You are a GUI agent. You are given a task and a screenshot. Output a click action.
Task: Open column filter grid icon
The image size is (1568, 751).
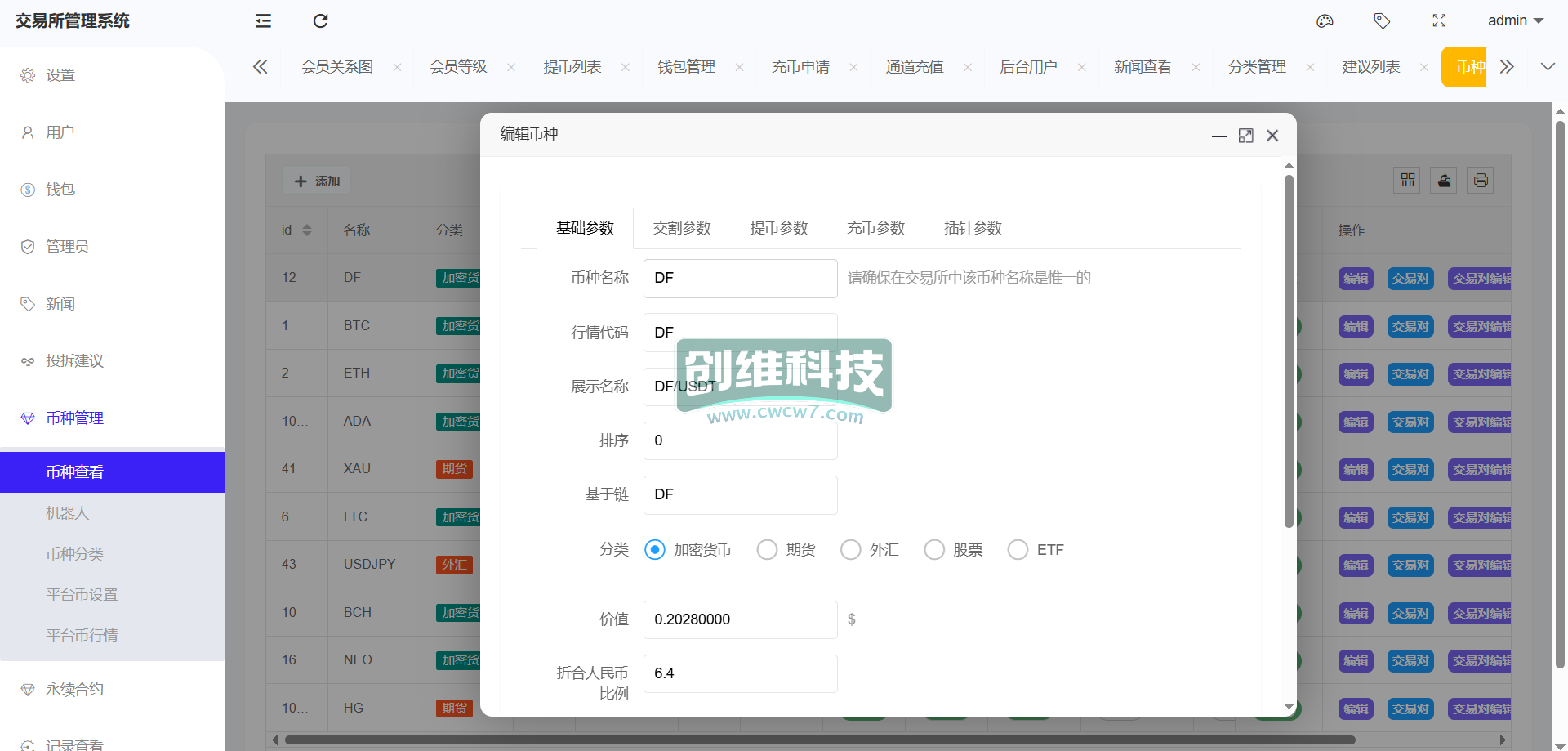point(1408,181)
